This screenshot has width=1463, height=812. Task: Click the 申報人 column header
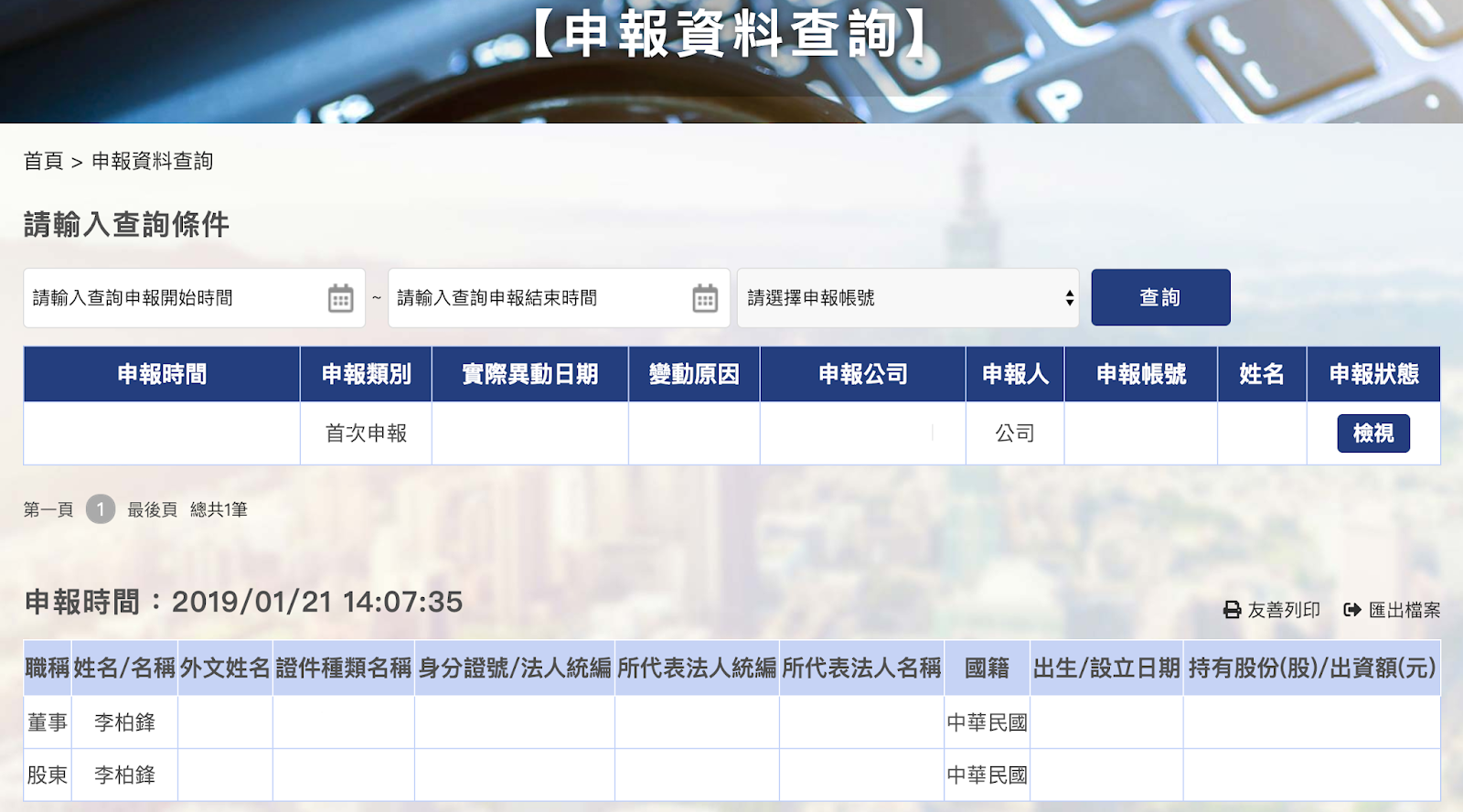(1015, 374)
